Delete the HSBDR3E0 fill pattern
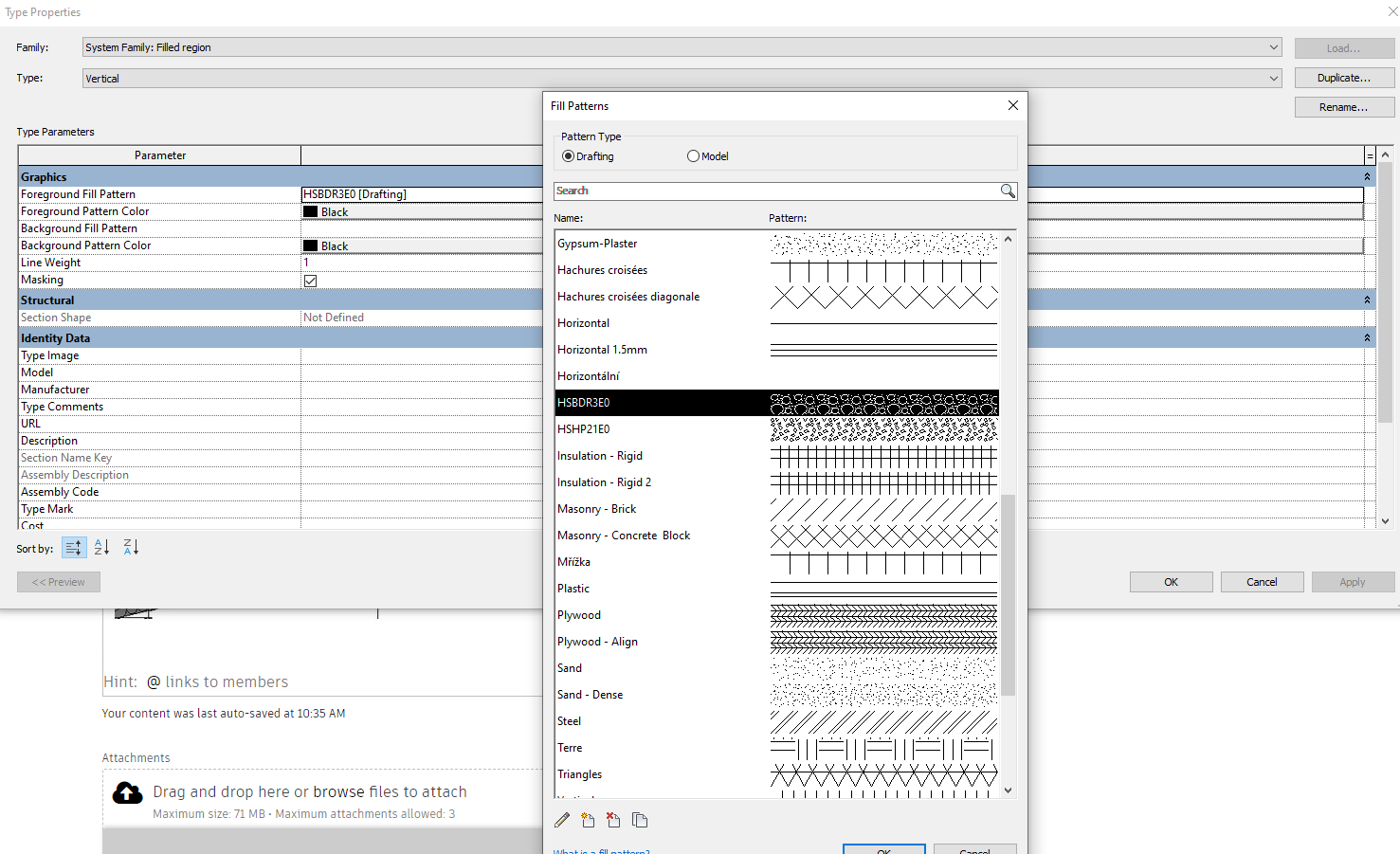Viewport: 1400px width, 854px height. [x=613, y=820]
